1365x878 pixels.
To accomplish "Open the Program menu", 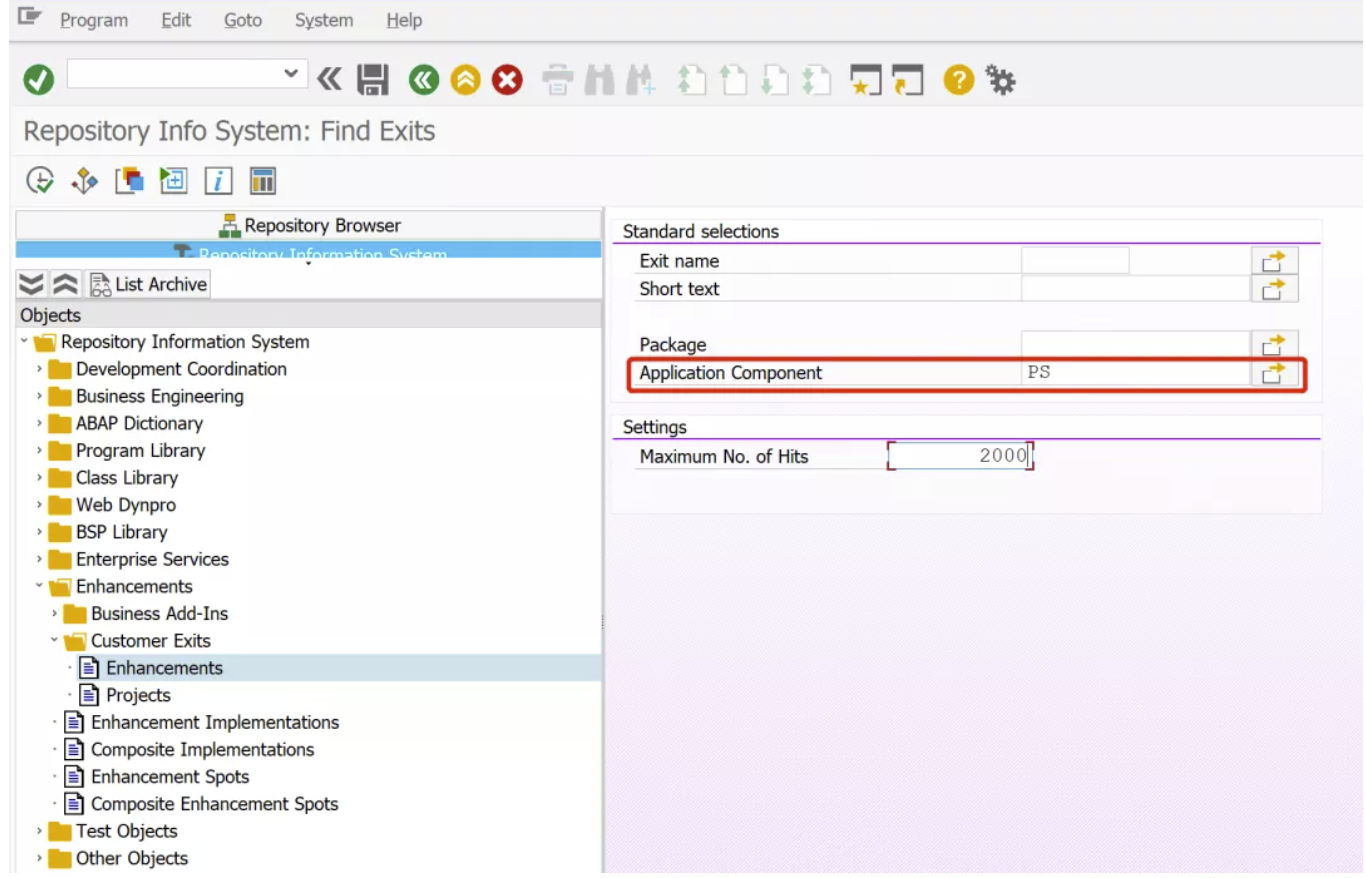I will pos(94,20).
